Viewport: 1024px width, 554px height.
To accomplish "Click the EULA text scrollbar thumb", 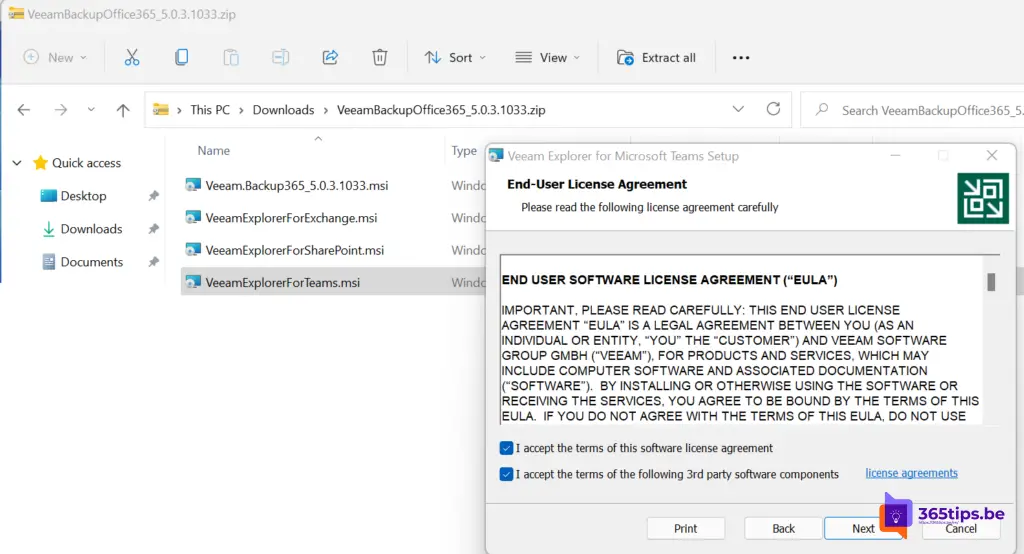I will [991, 282].
